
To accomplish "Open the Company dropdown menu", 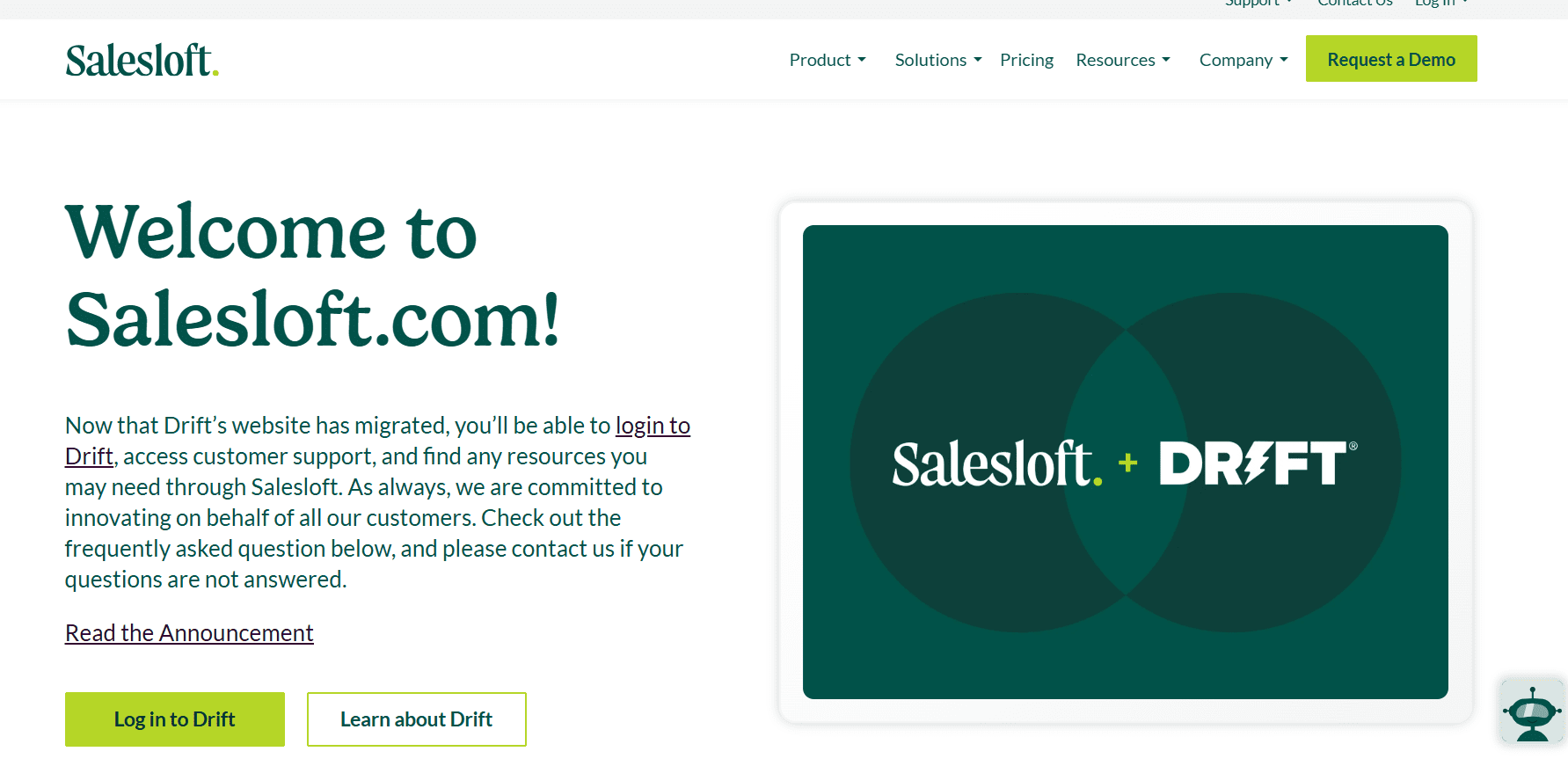I will pyautogui.click(x=1243, y=60).
